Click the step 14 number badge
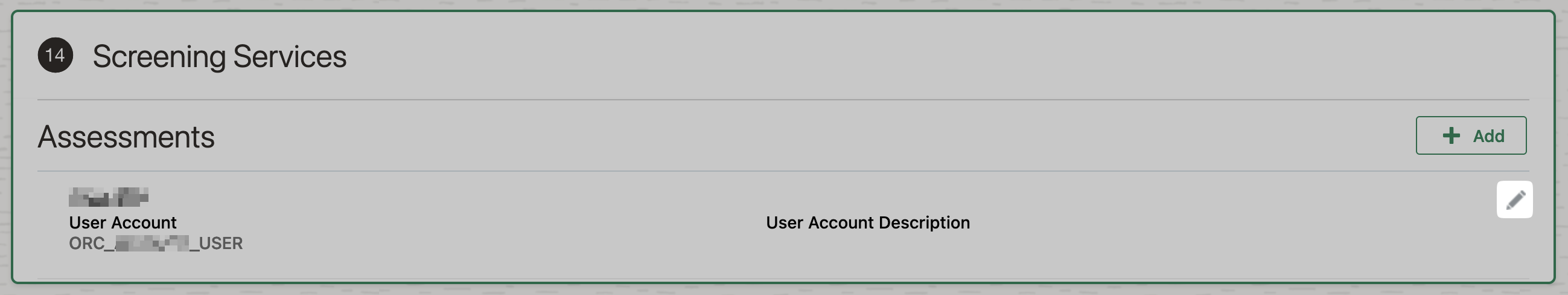Image resolution: width=1568 pixels, height=295 pixels. pos(56,56)
